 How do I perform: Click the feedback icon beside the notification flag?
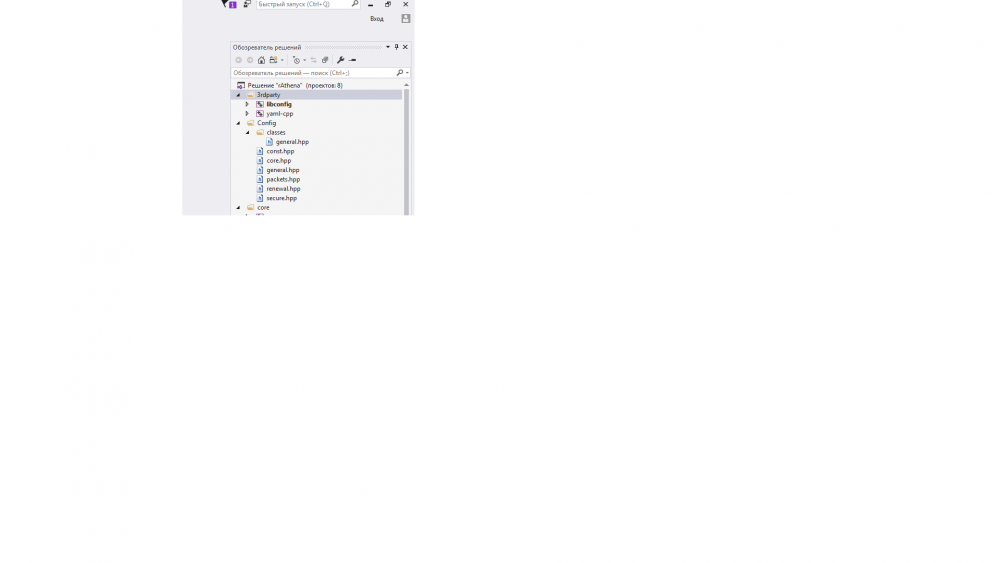tap(247, 4)
